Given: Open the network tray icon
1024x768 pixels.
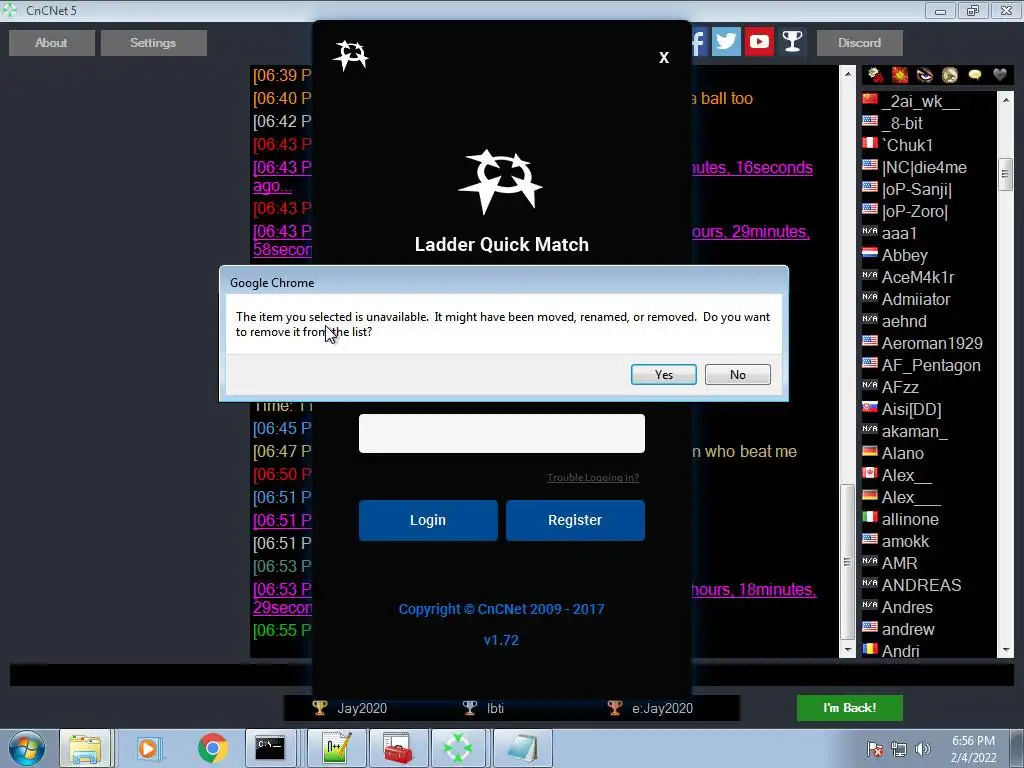Looking at the screenshot, I should tap(899, 749).
